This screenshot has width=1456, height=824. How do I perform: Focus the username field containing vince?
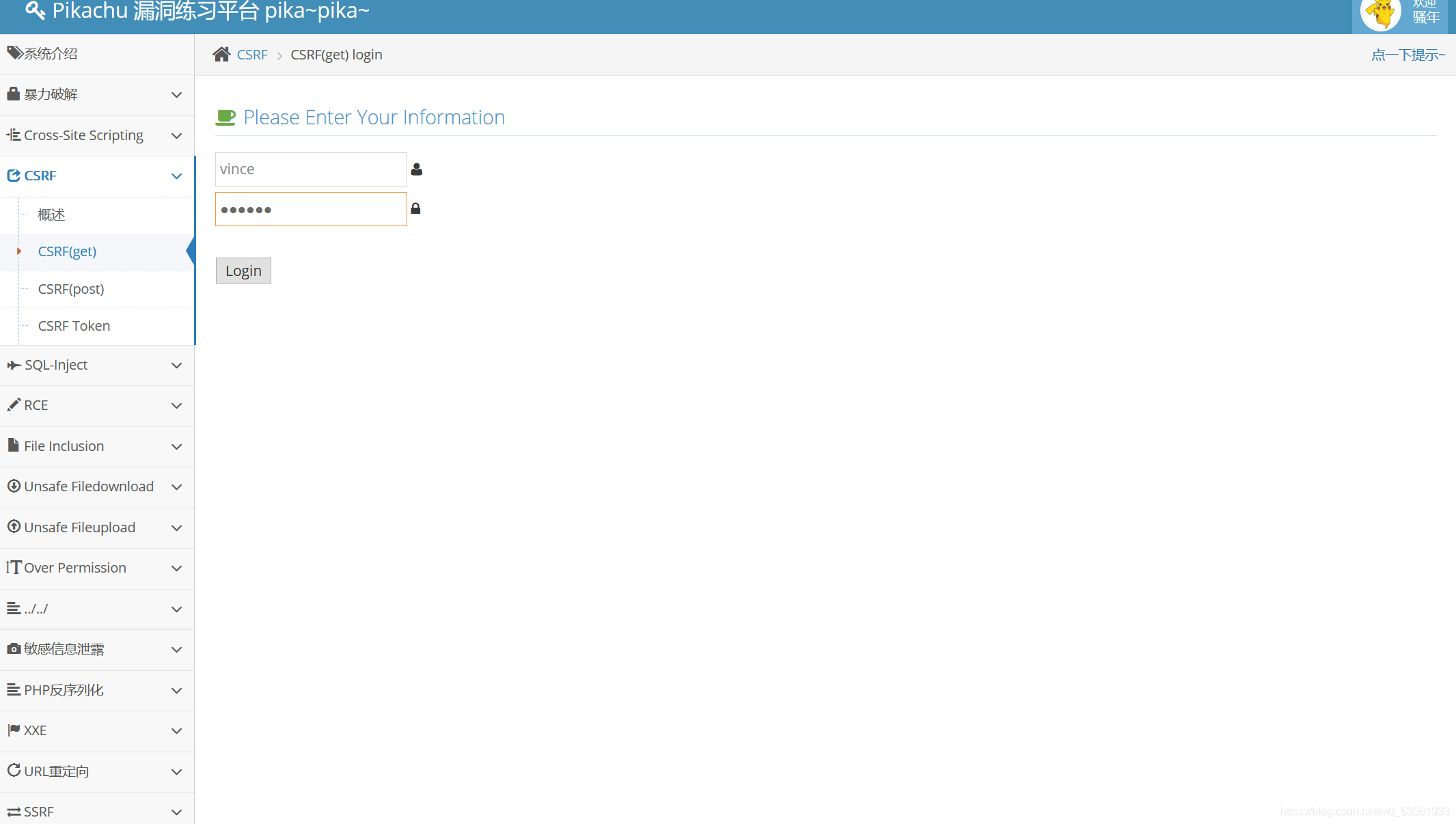click(311, 169)
